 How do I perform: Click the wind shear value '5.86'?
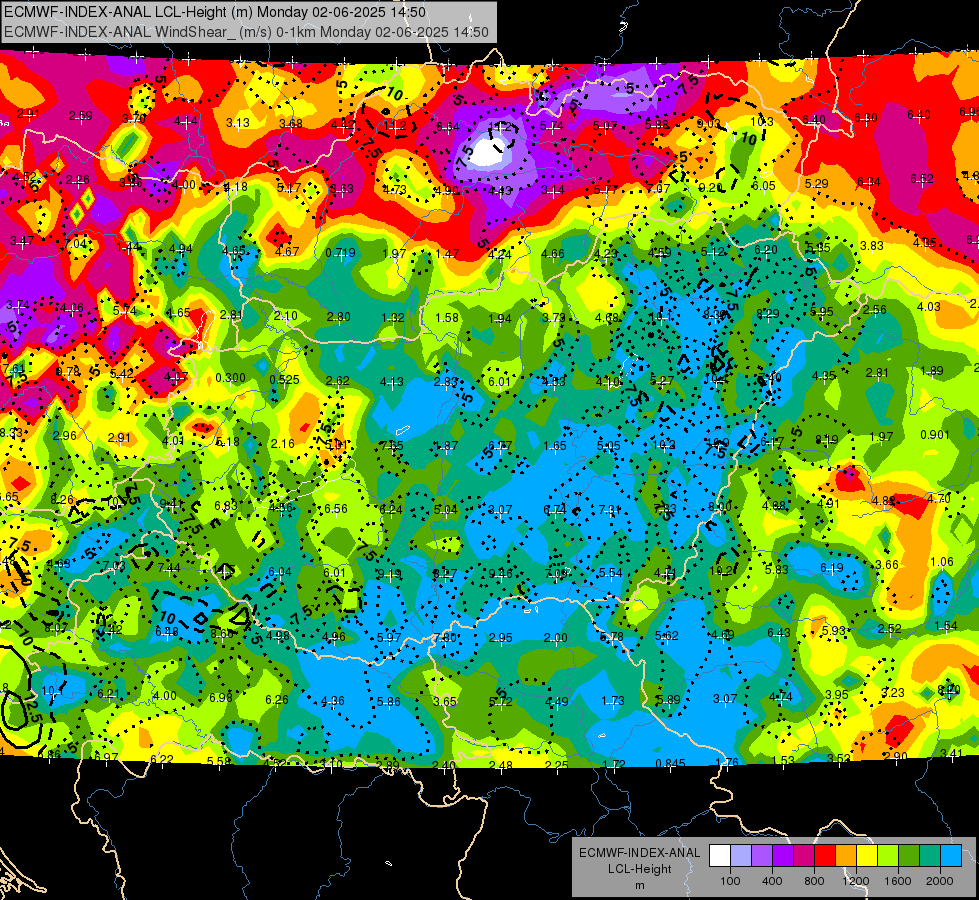coord(388,702)
